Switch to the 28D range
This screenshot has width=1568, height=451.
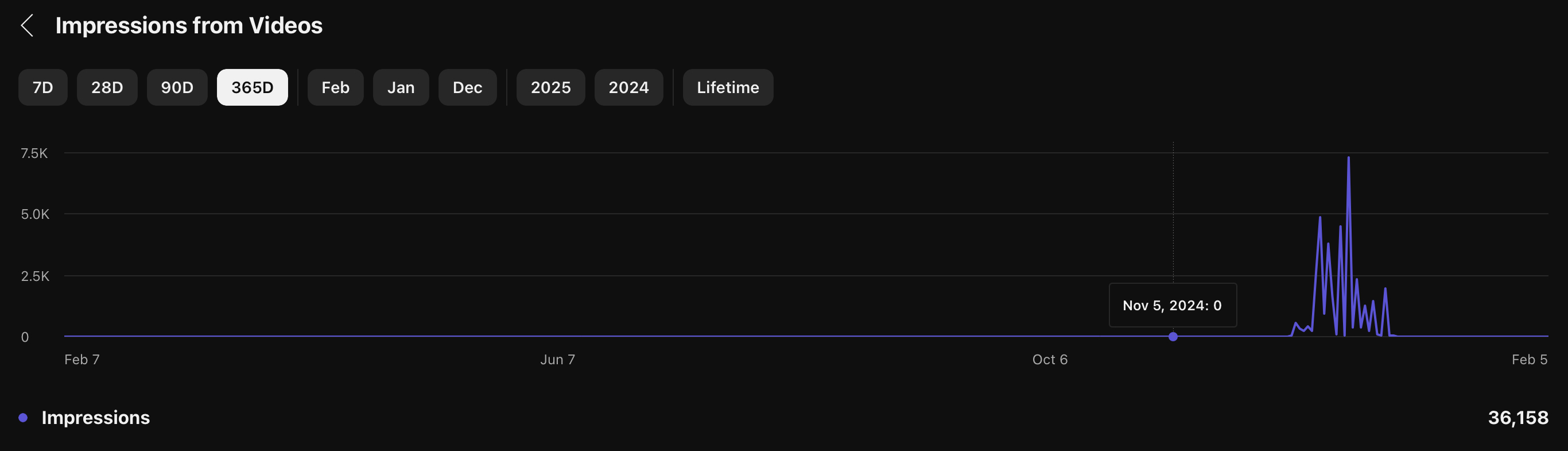(107, 87)
